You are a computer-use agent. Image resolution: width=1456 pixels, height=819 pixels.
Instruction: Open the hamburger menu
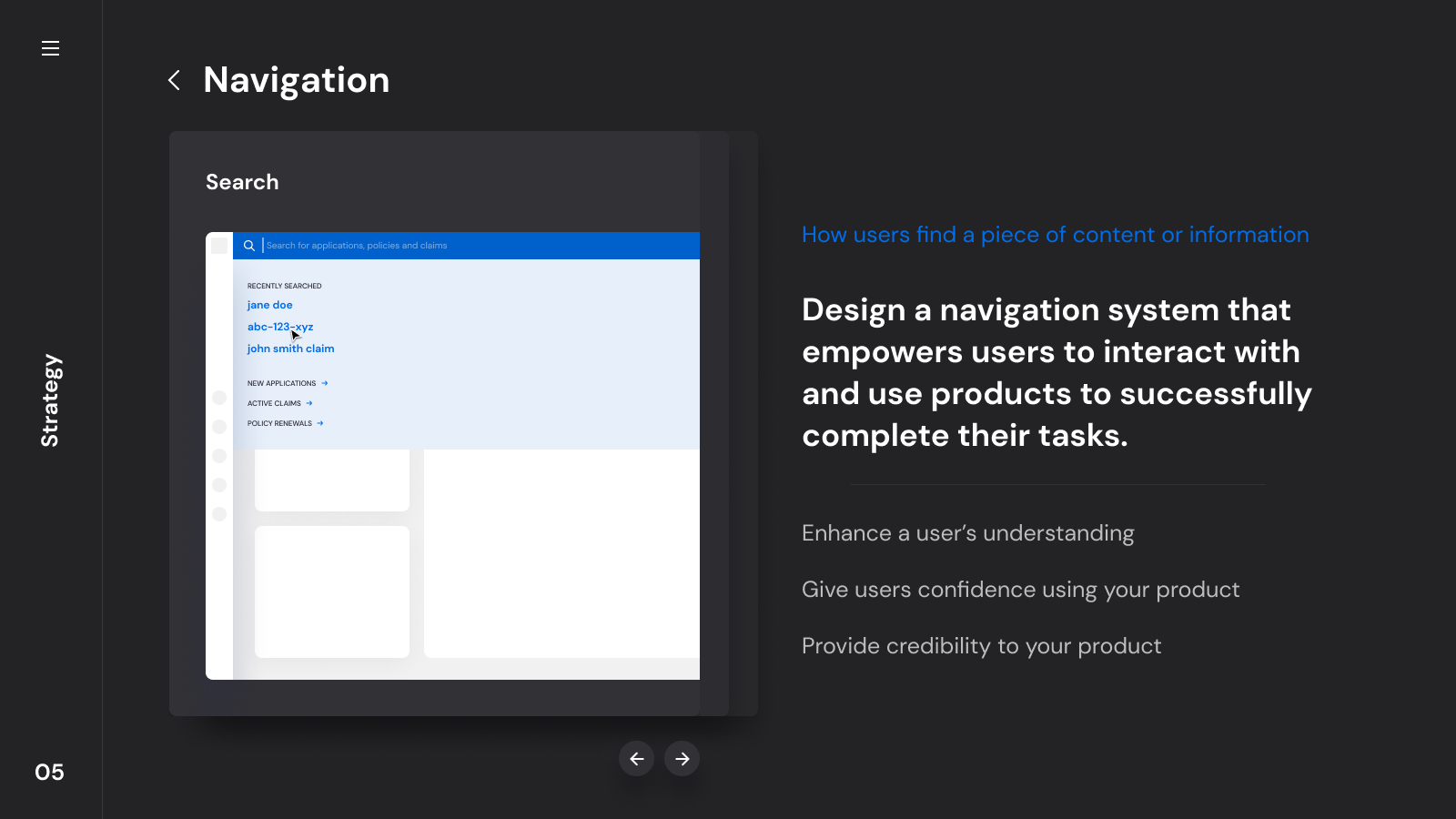click(50, 48)
